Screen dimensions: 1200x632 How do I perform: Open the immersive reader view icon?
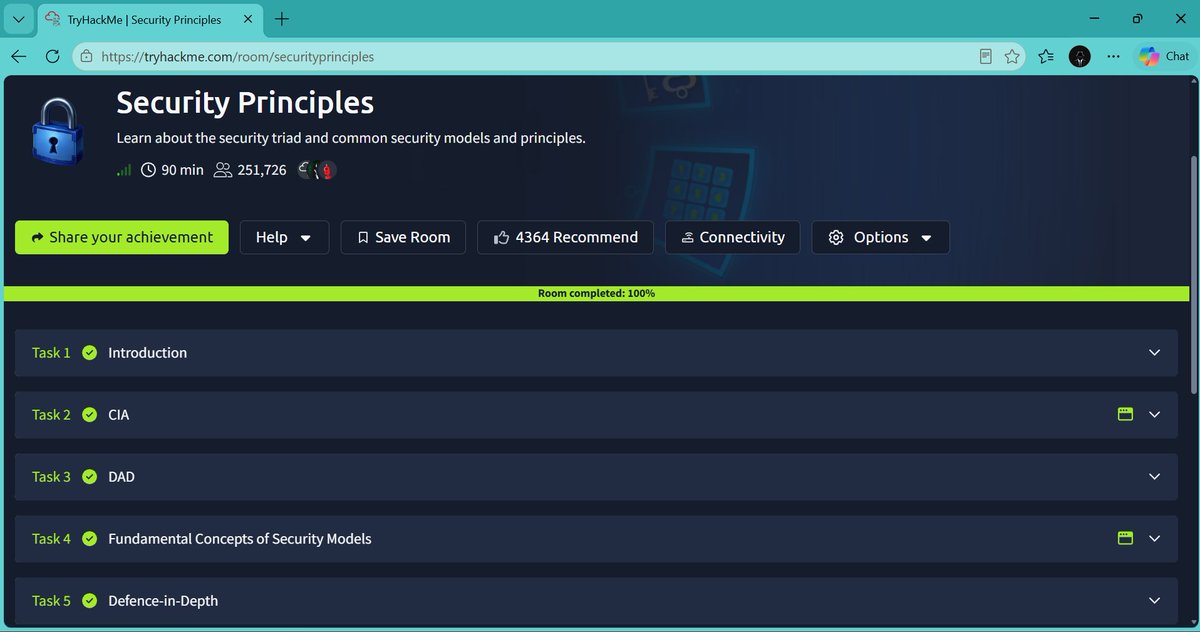tap(986, 57)
